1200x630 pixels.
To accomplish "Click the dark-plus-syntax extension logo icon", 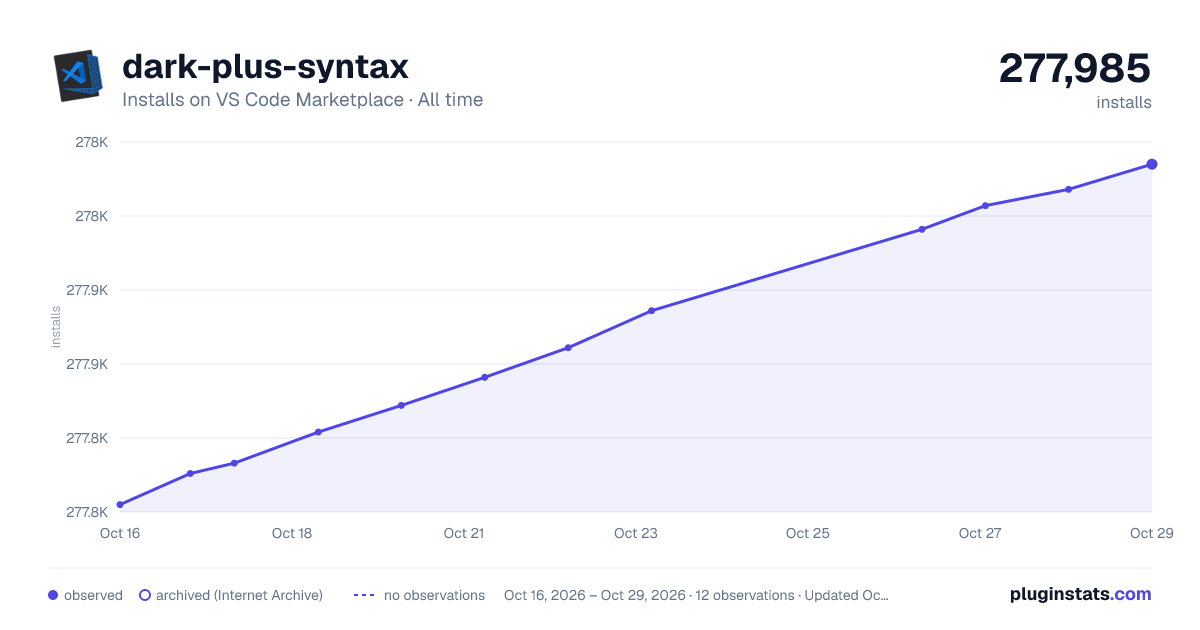I will (79, 75).
